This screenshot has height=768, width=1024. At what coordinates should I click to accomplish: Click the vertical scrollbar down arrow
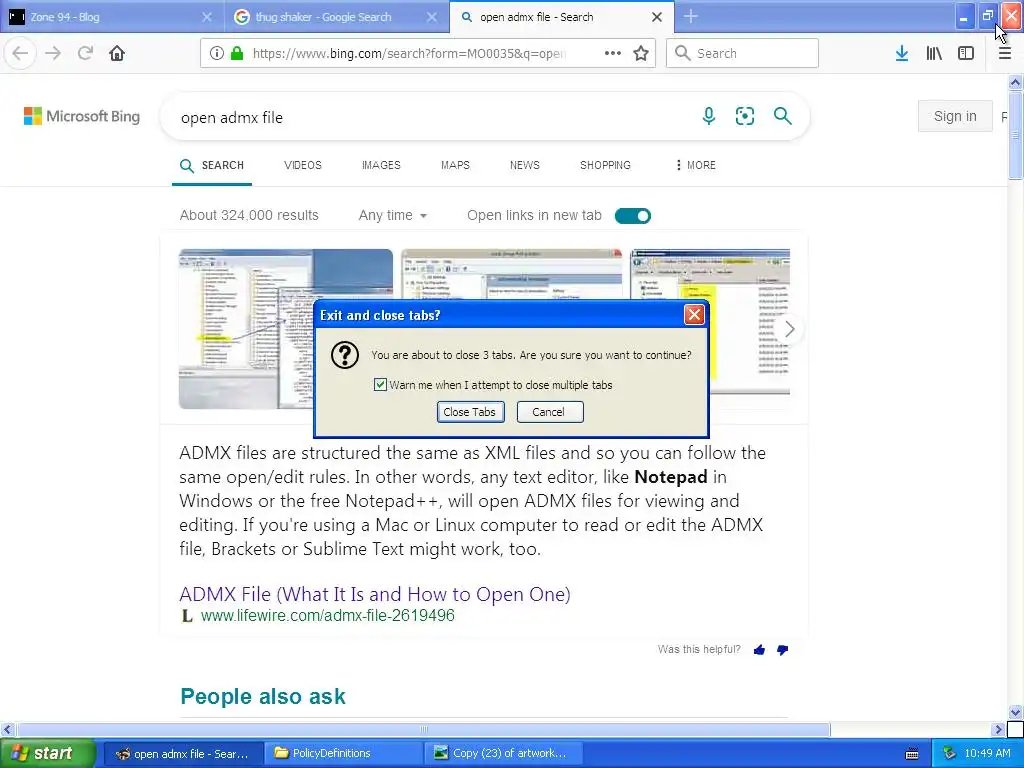(x=1016, y=712)
